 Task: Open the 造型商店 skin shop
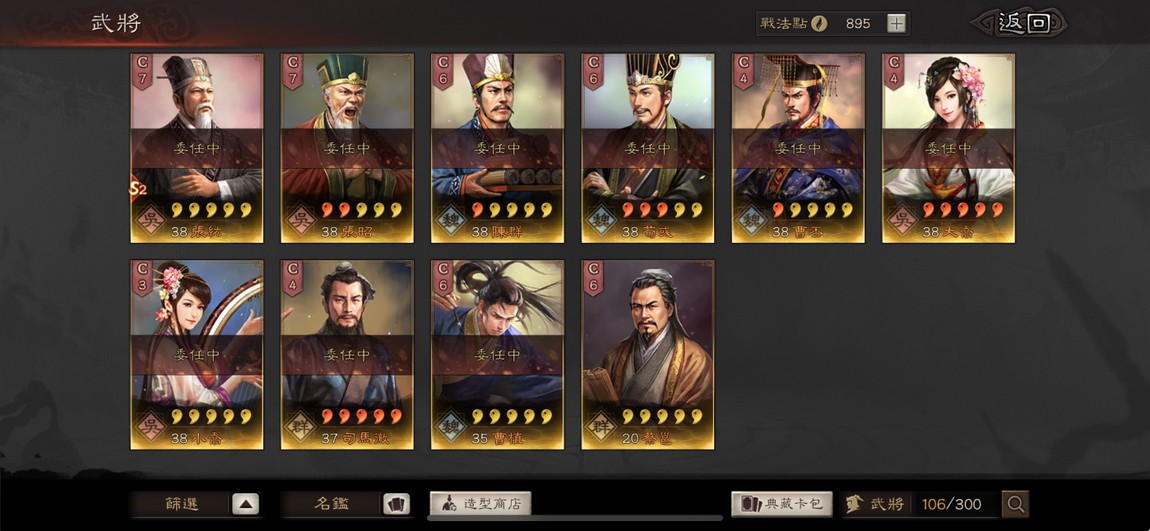[x=480, y=504]
